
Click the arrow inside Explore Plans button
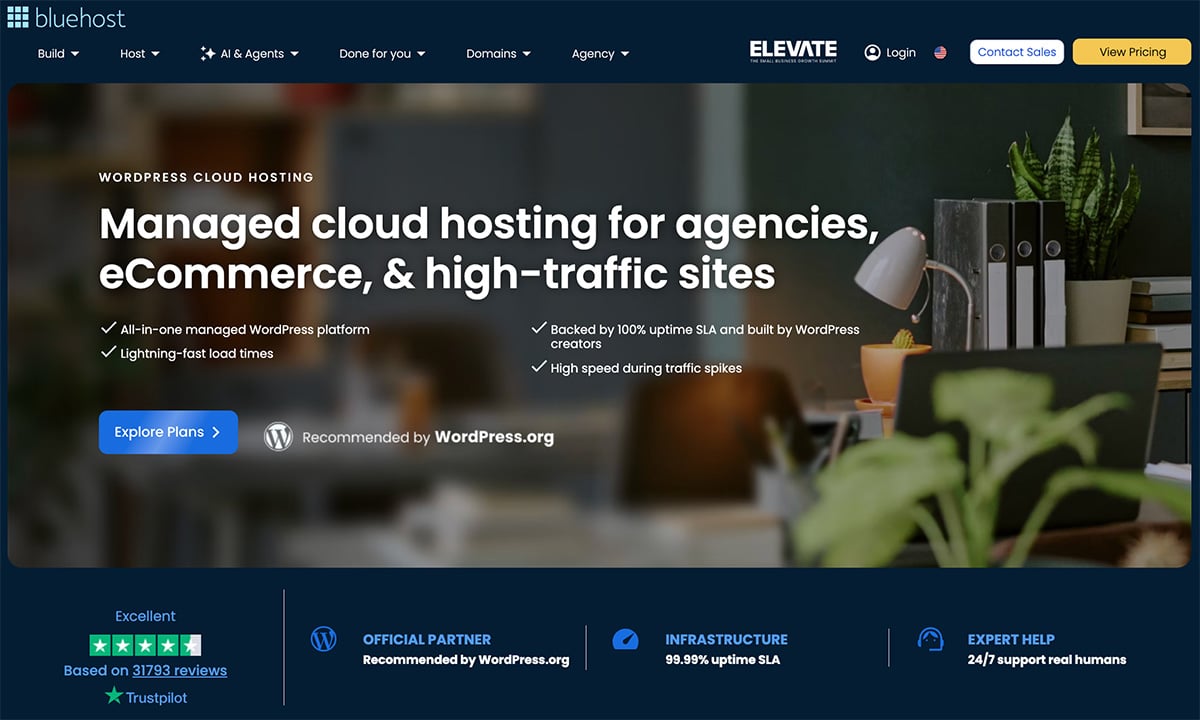click(x=216, y=432)
